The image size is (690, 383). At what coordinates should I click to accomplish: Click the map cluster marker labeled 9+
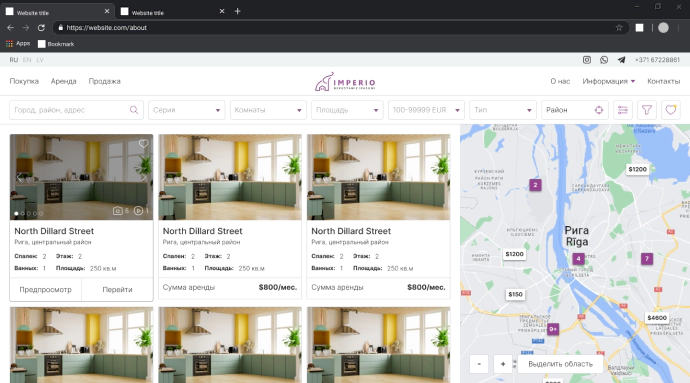click(x=553, y=329)
